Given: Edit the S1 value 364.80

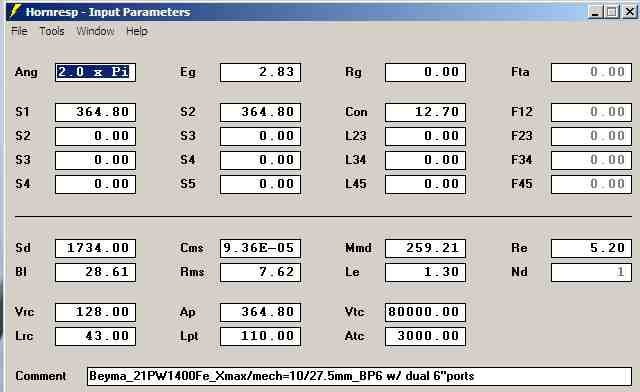Looking at the screenshot, I should coord(96,112).
